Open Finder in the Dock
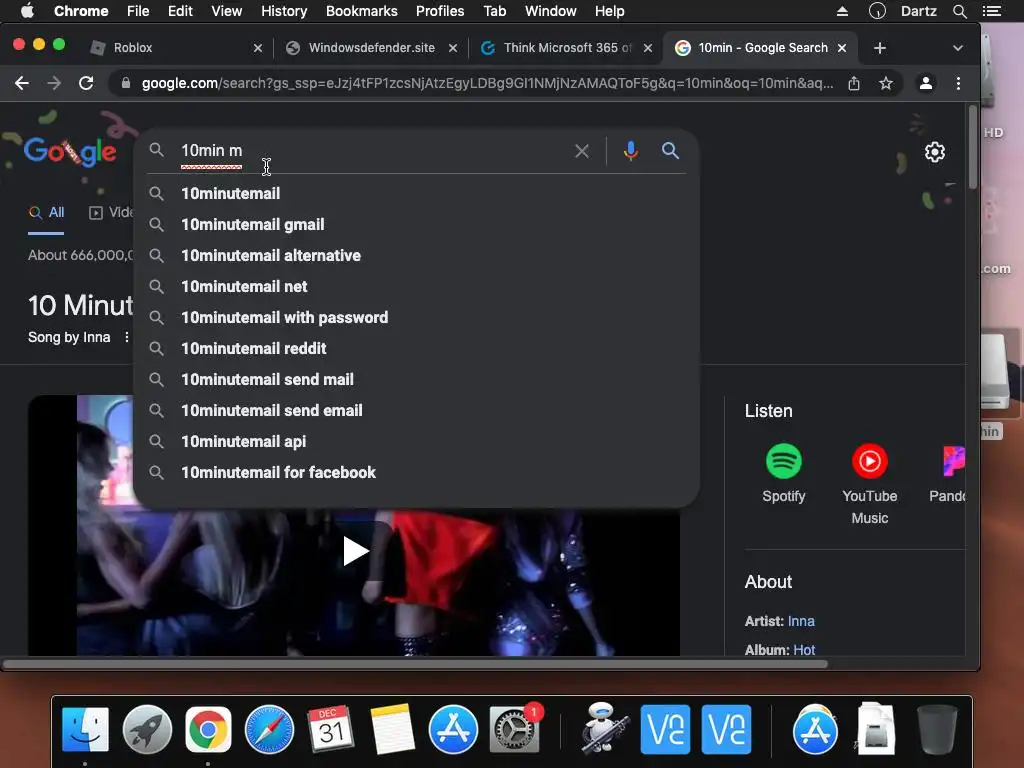 tap(86, 729)
